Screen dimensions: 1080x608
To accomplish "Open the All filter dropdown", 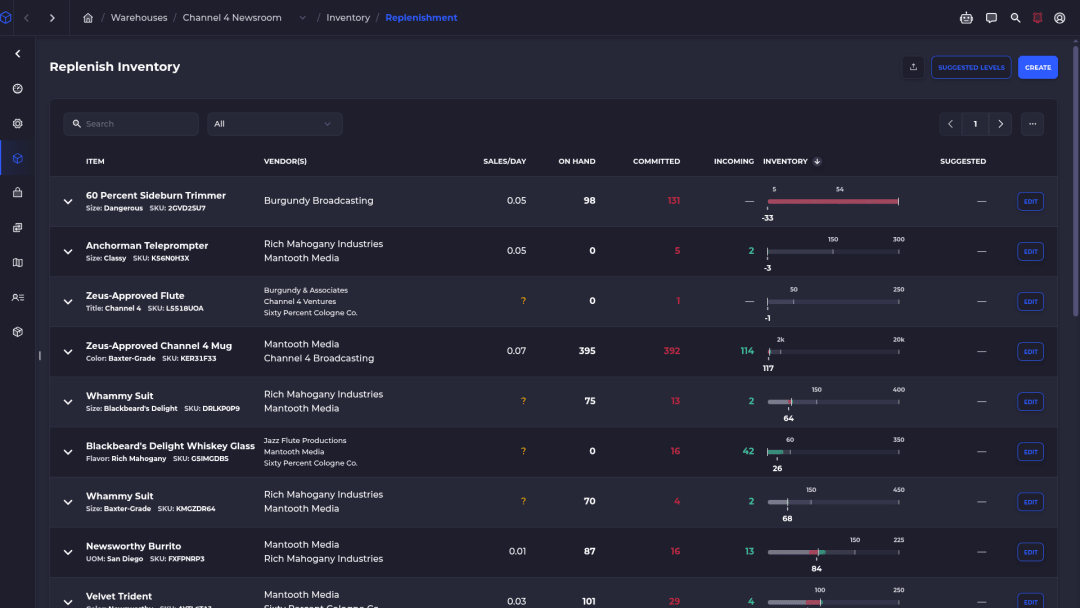I will [x=275, y=124].
